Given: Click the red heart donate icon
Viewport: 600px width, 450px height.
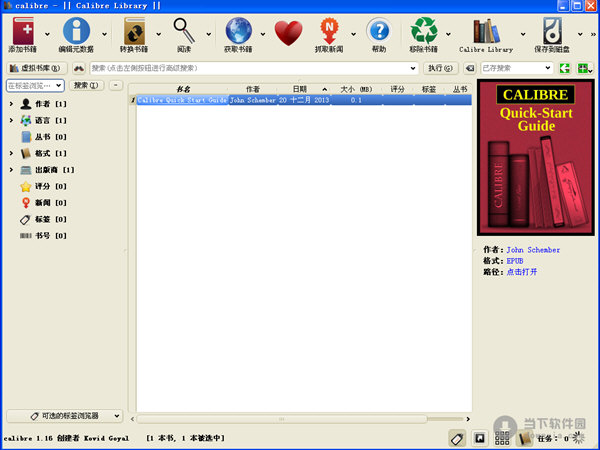Looking at the screenshot, I should (289, 33).
